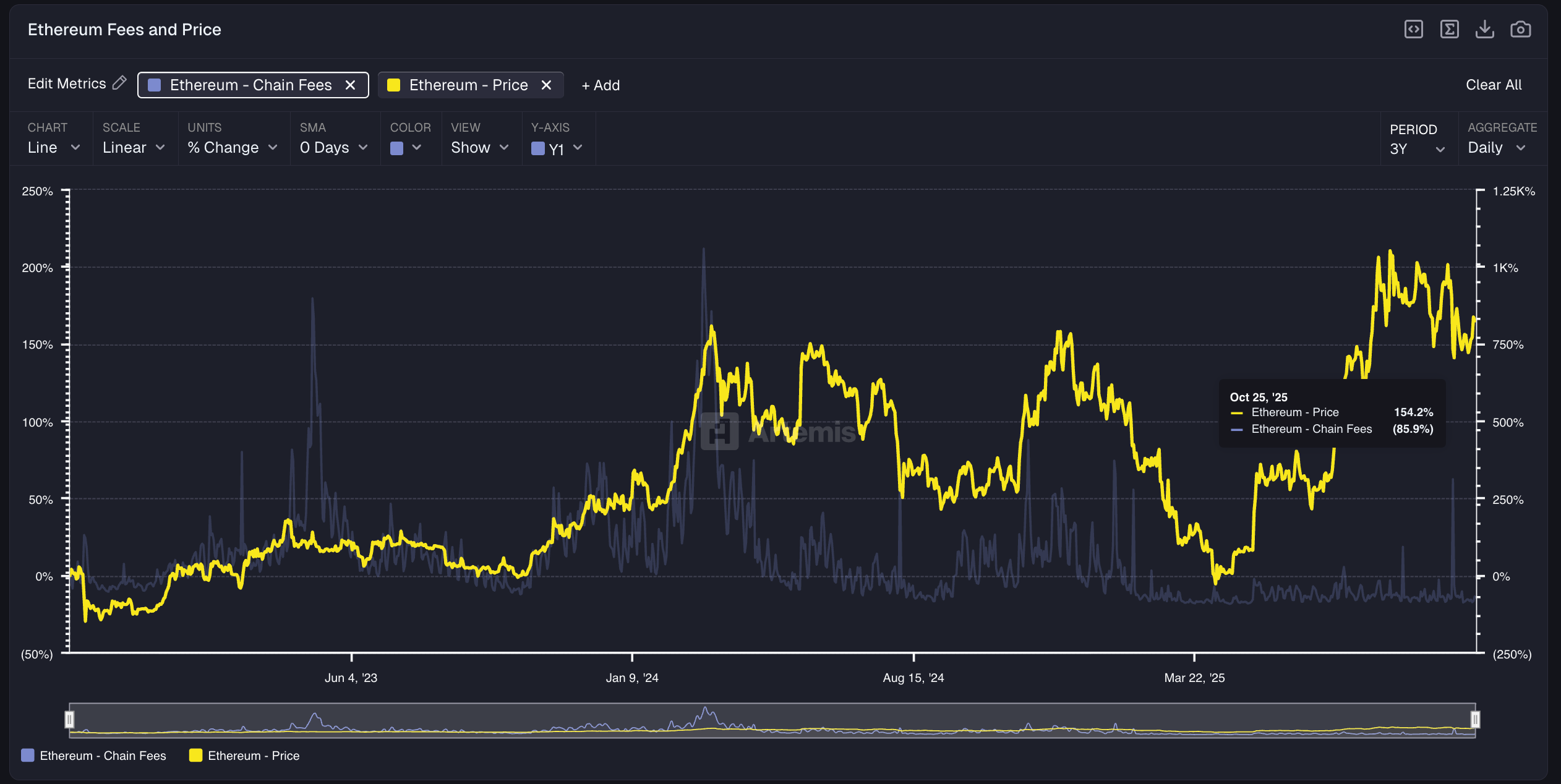Image resolution: width=1561 pixels, height=784 pixels.
Task: Open the Period 3Y selector
Action: click(1416, 148)
